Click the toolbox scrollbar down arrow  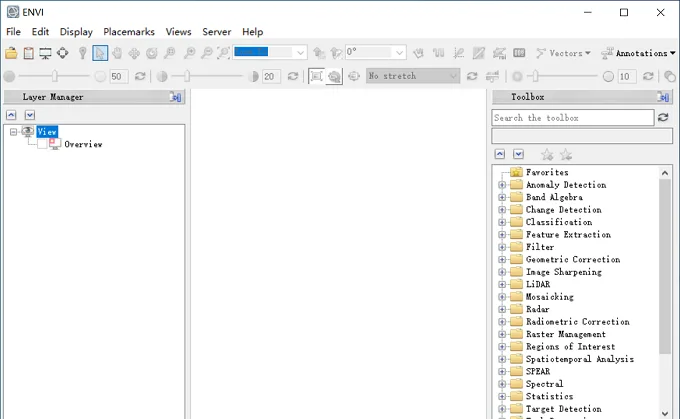665,414
